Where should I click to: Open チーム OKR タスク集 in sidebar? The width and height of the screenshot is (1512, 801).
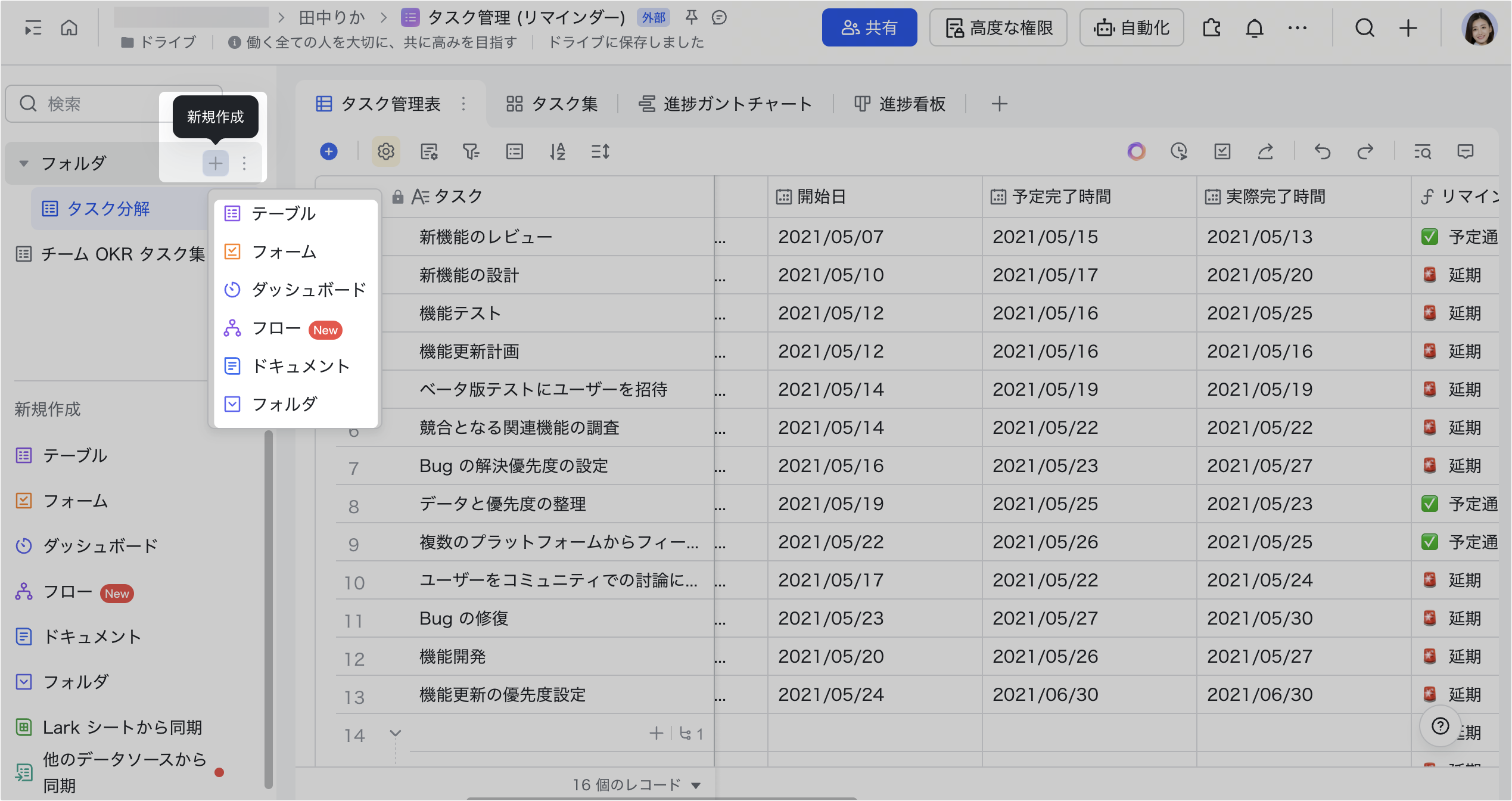(122, 254)
